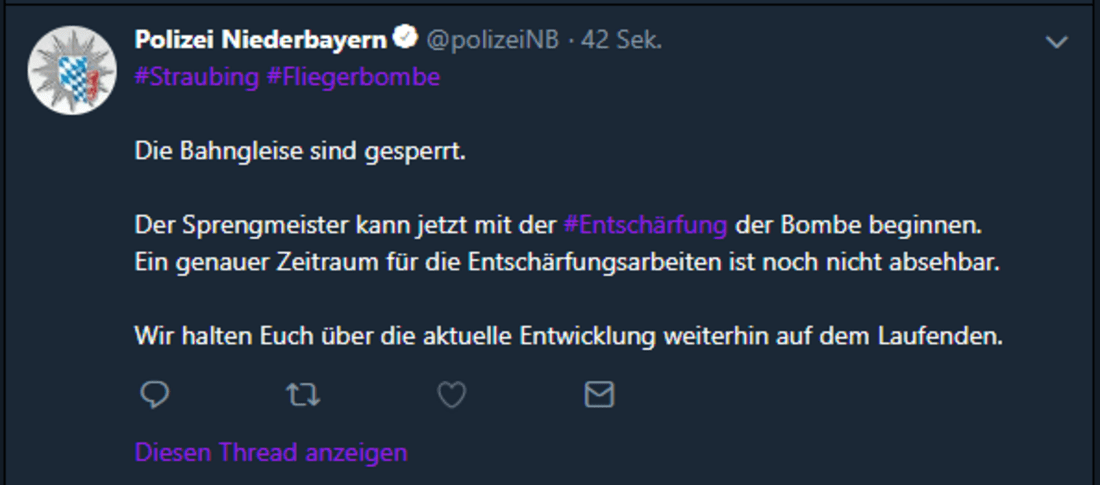Send the tweet via direct message envelope
Image resolution: width=1100 pixels, height=485 pixels.
[599, 396]
